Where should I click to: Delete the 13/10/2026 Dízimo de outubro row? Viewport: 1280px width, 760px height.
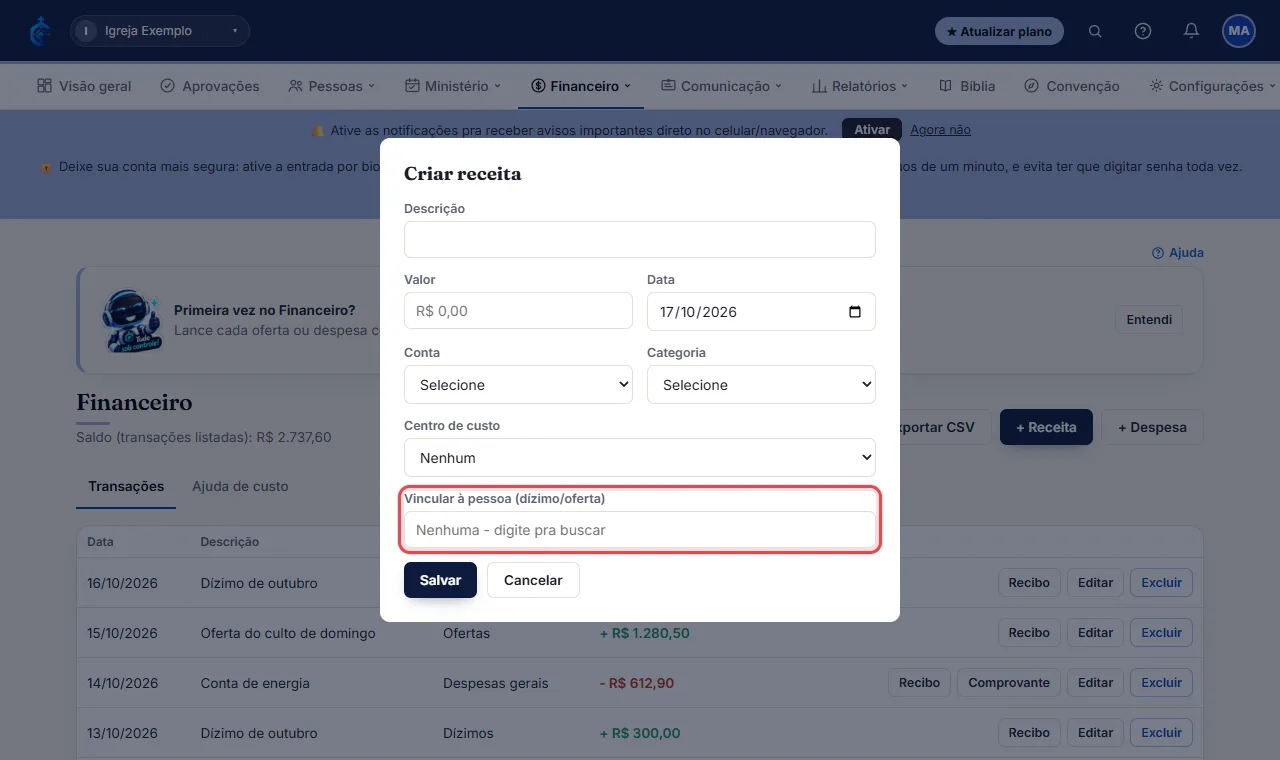pyautogui.click(x=1161, y=732)
